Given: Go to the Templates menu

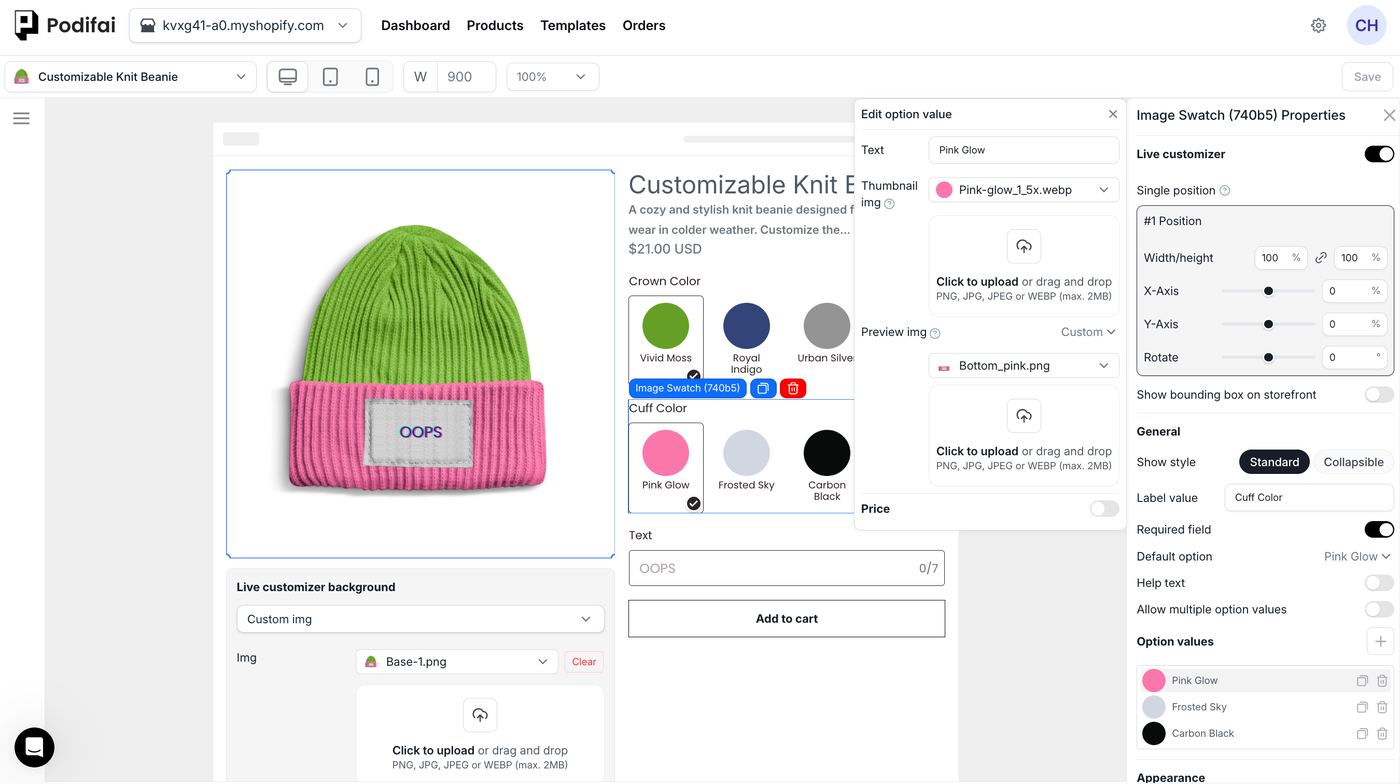Looking at the screenshot, I should coord(573,25).
